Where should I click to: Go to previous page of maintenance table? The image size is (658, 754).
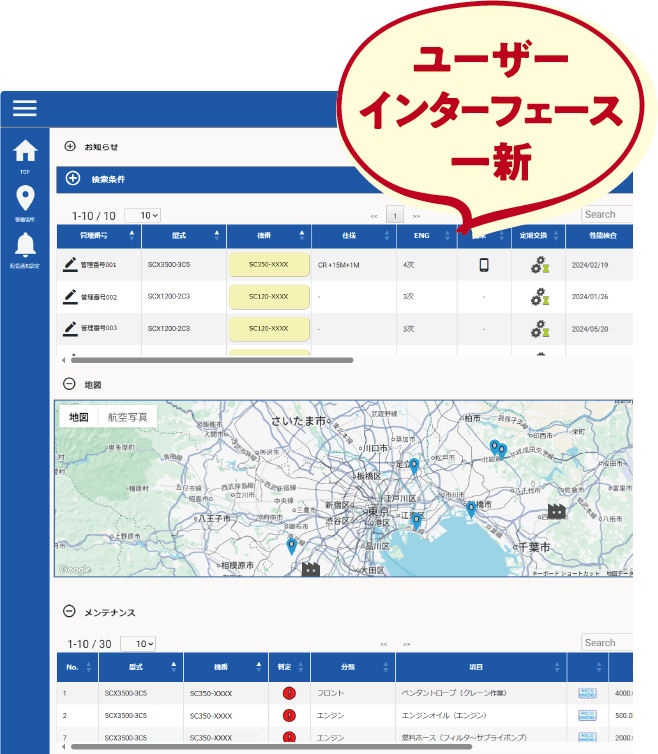point(384,644)
